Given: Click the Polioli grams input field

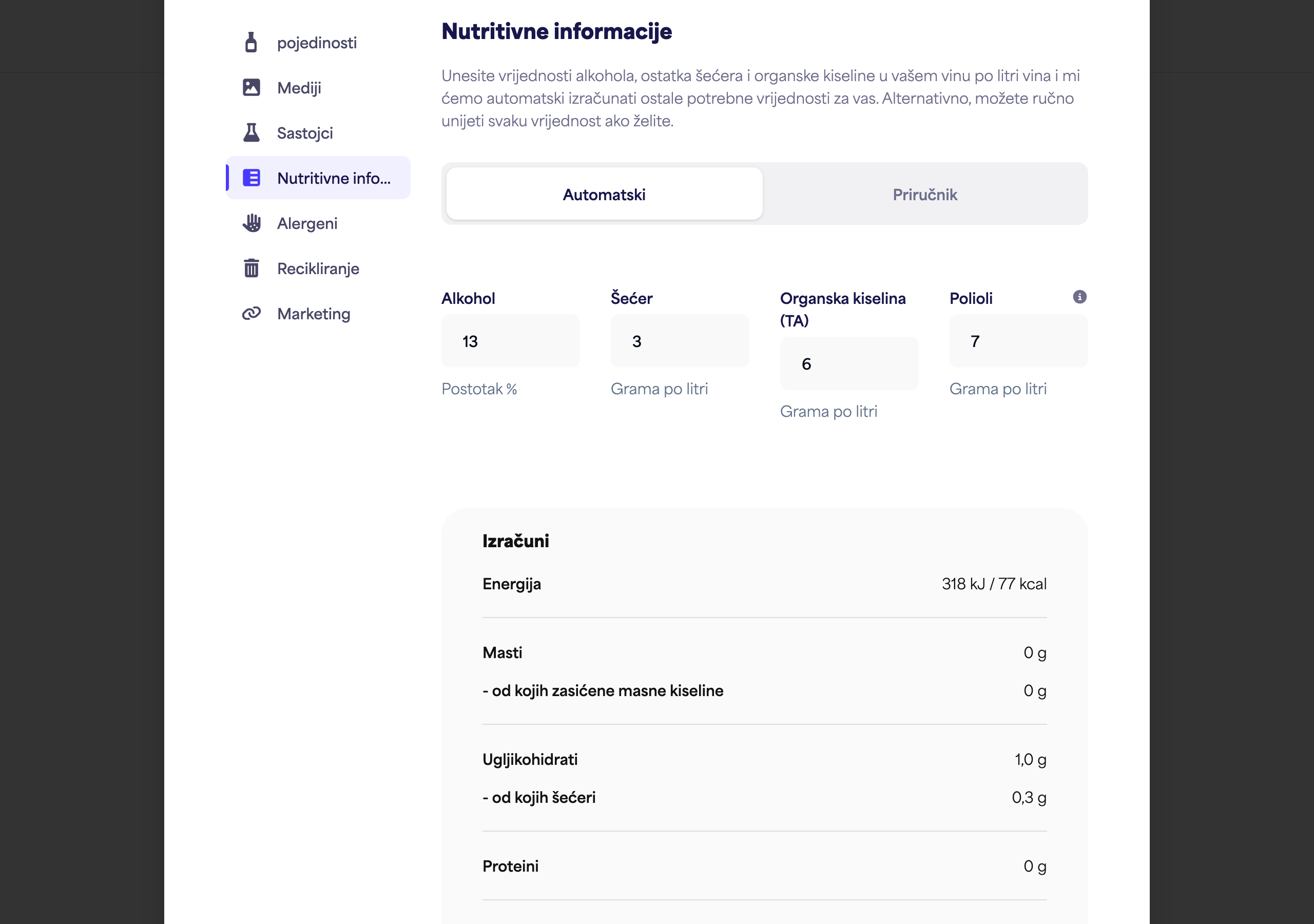Looking at the screenshot, I should pos(1019,341).
